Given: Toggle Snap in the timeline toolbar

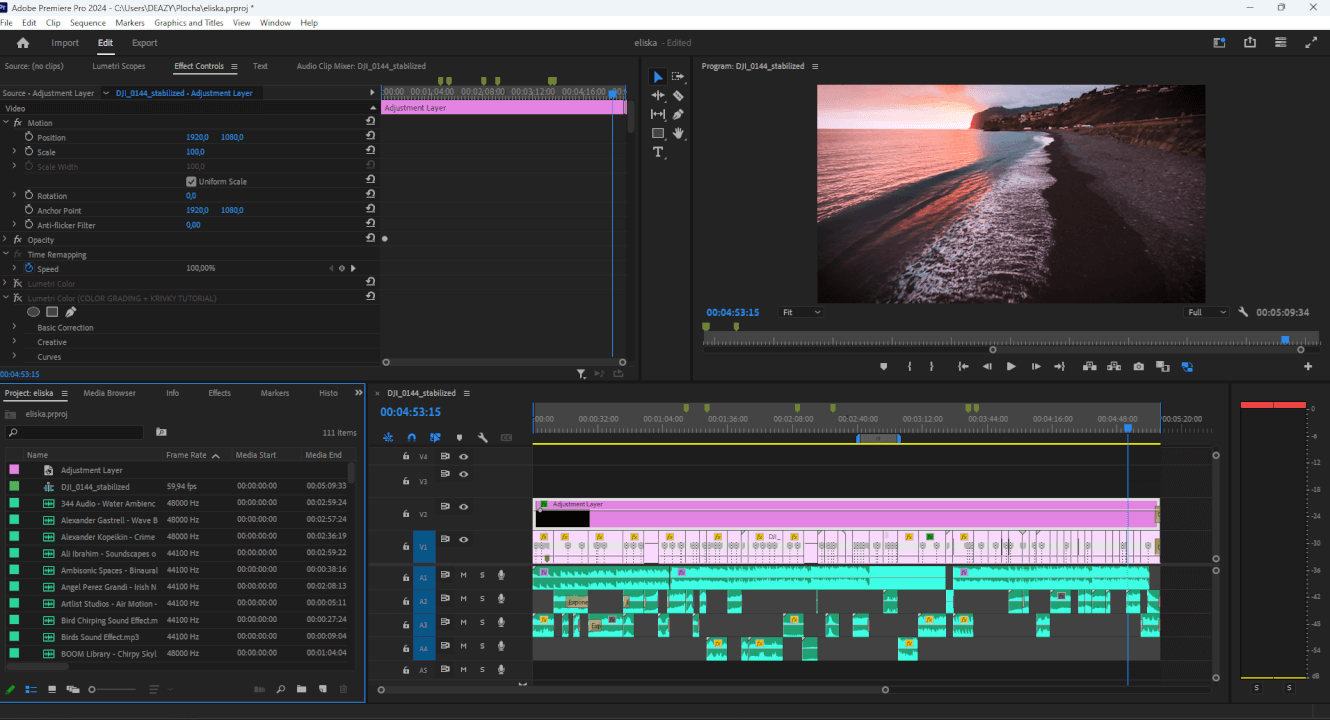Looking at the screenshot, I should tap(412, 437).
